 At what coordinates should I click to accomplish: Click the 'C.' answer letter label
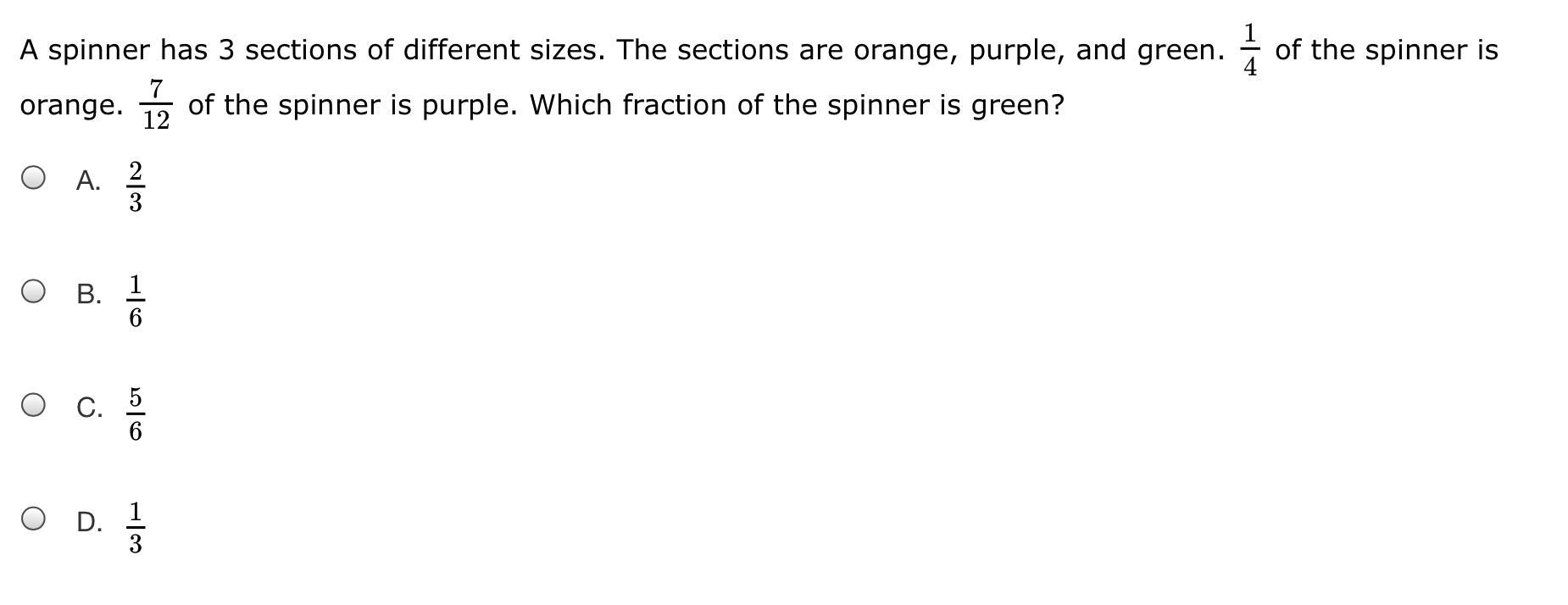point(89,408)
